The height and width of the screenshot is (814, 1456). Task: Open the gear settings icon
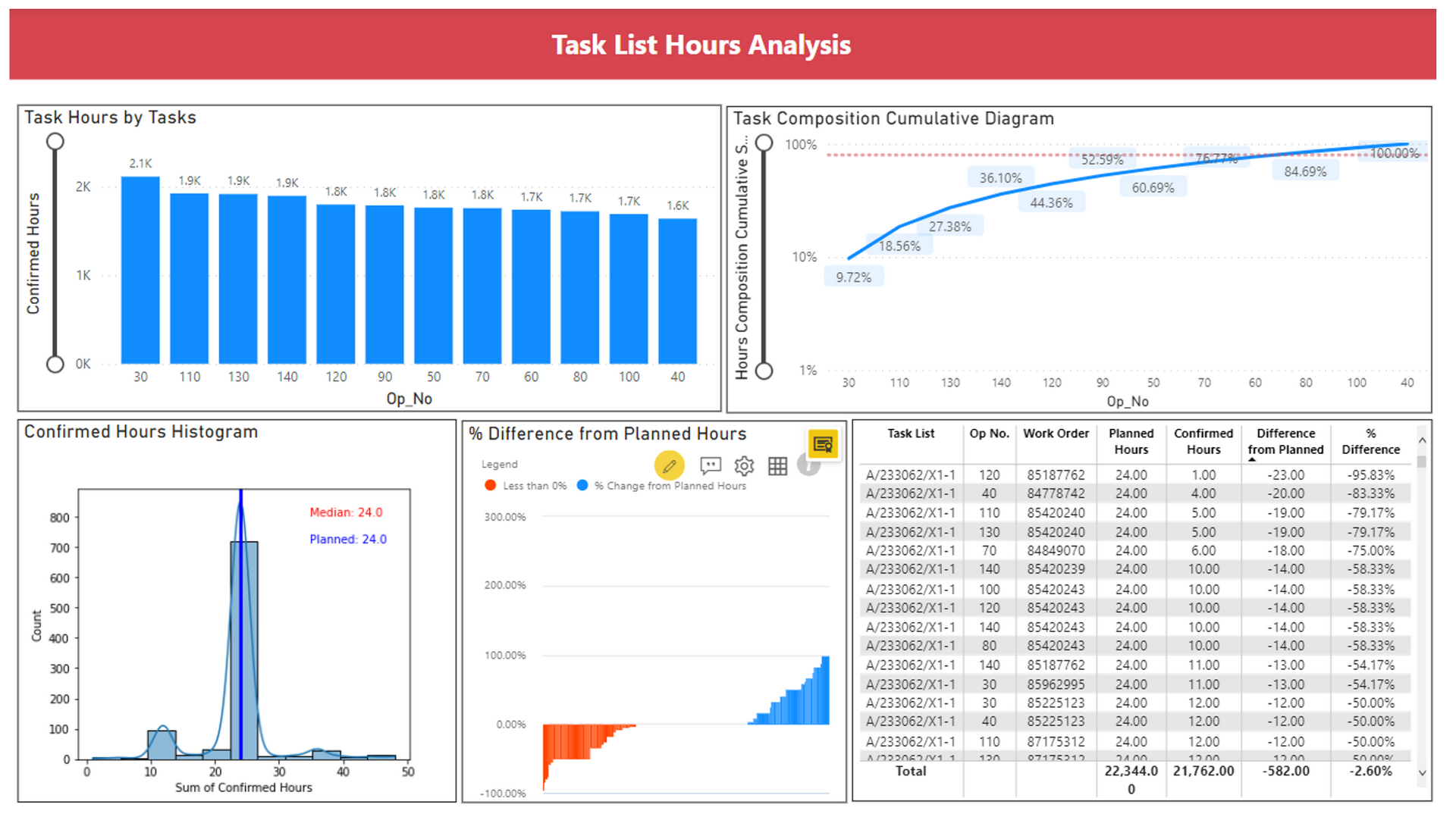pos(744,465)
